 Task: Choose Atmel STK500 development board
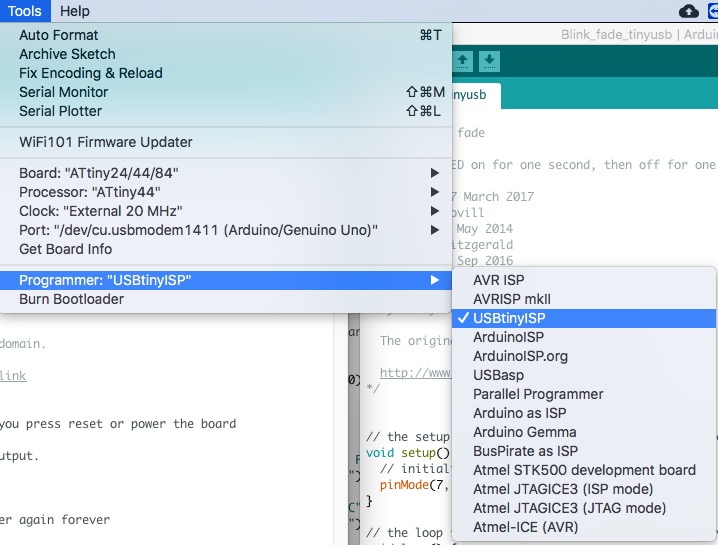(584, 470)
